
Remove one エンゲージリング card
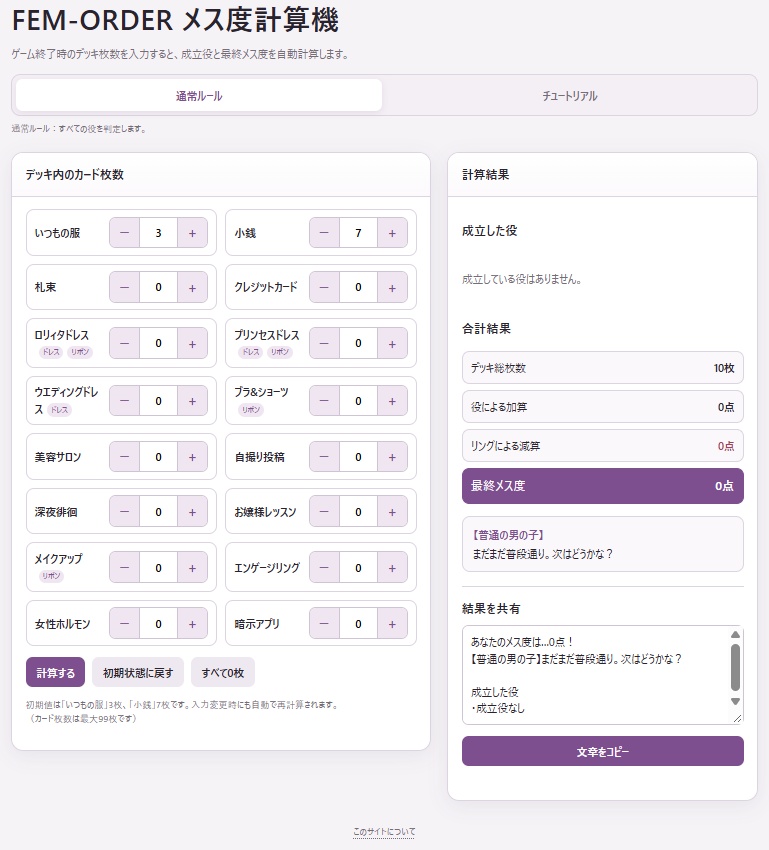point(325,568)
